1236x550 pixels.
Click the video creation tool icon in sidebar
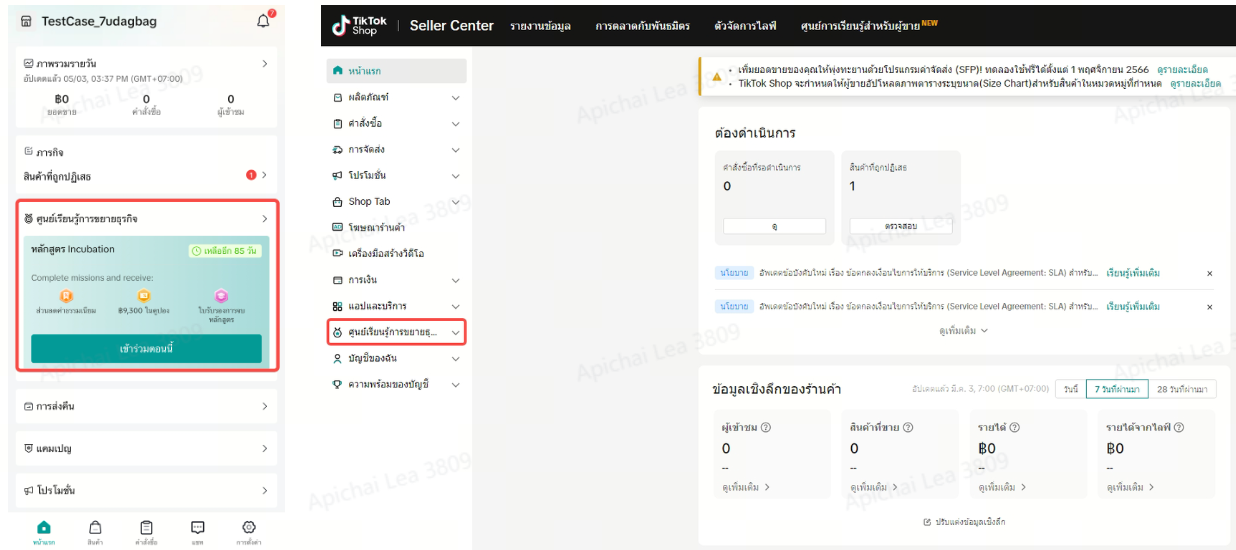337,254
